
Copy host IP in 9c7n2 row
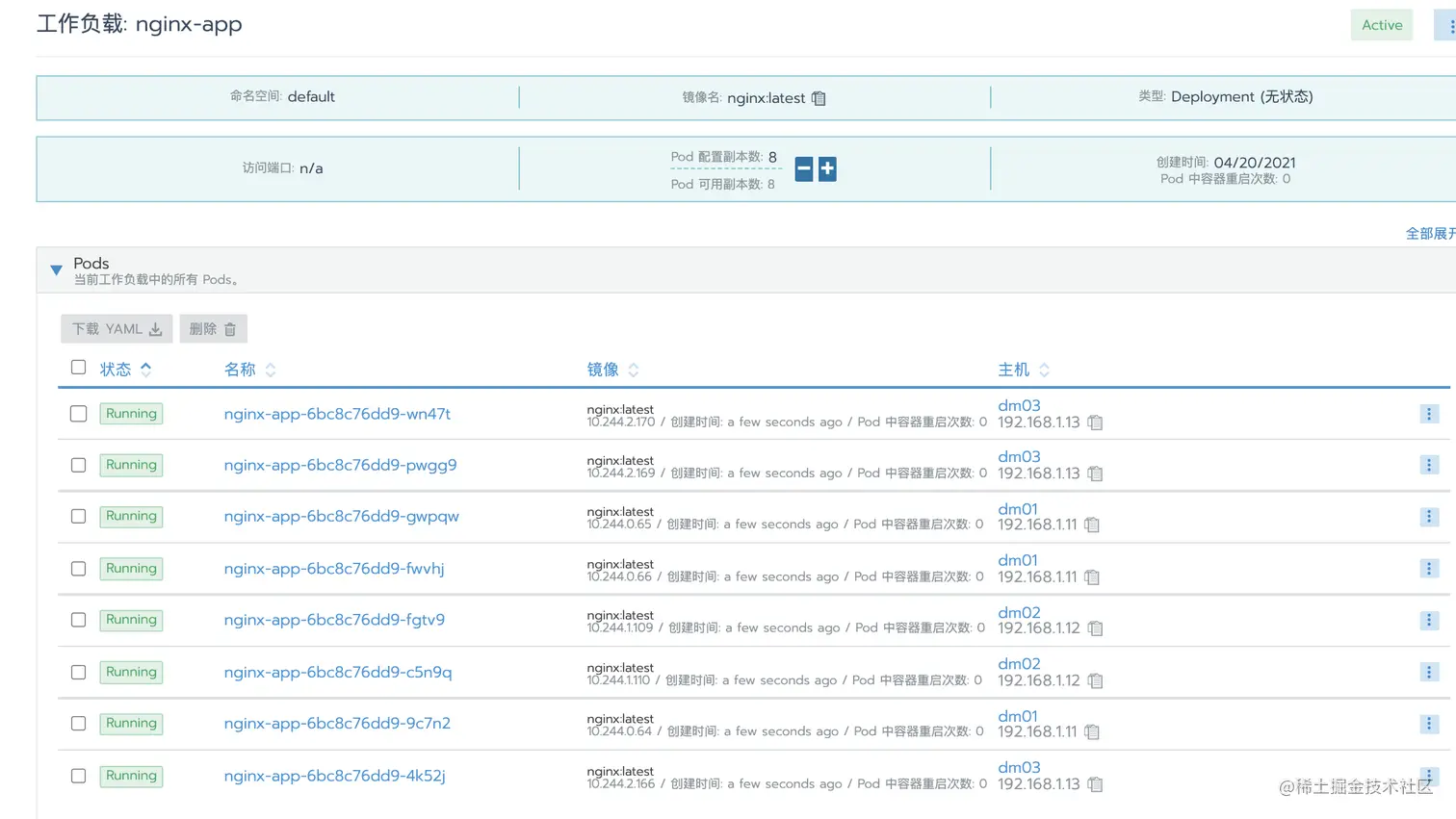1092,732
